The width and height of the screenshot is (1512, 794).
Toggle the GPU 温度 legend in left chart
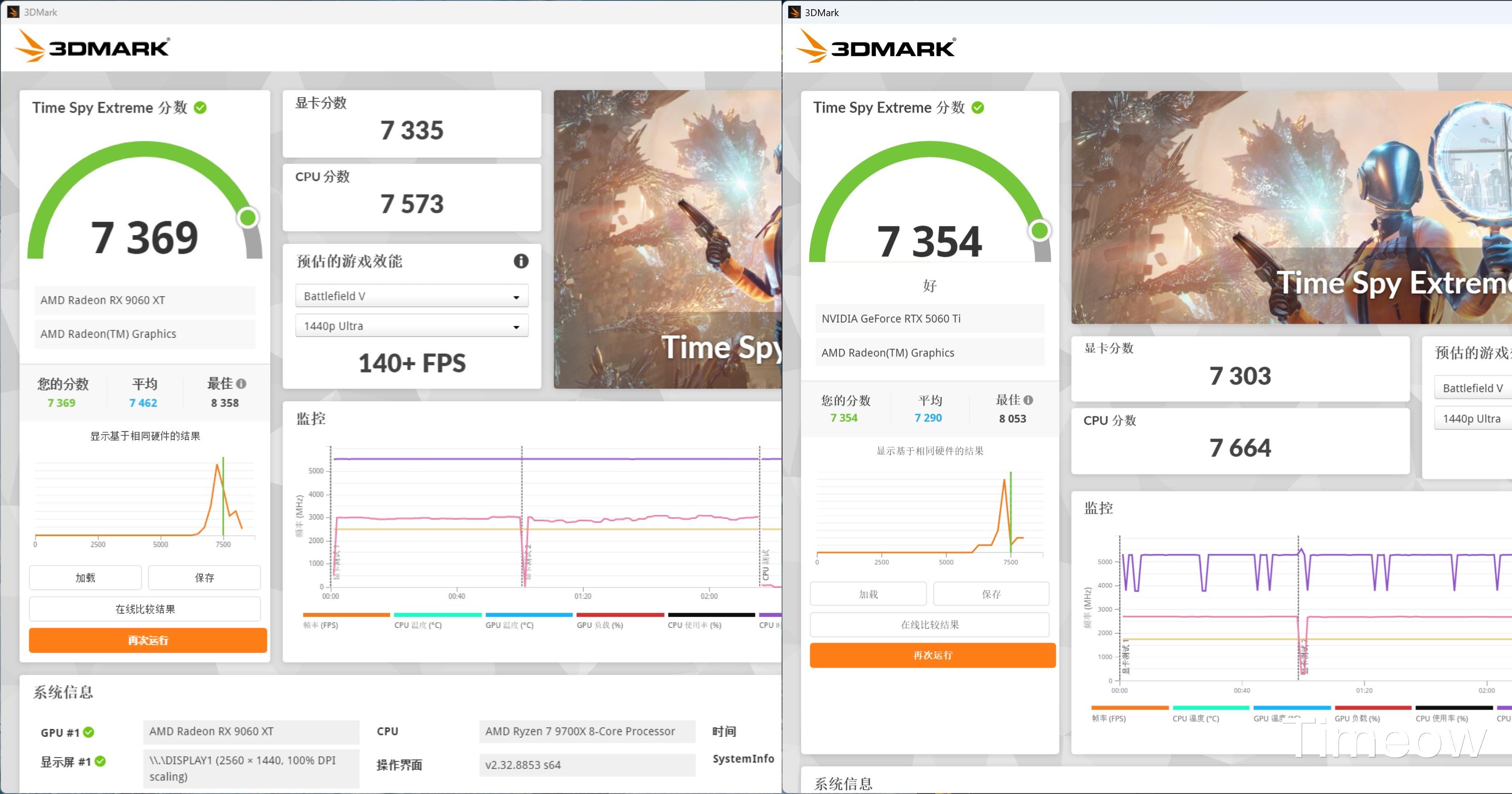coord(509,625)
